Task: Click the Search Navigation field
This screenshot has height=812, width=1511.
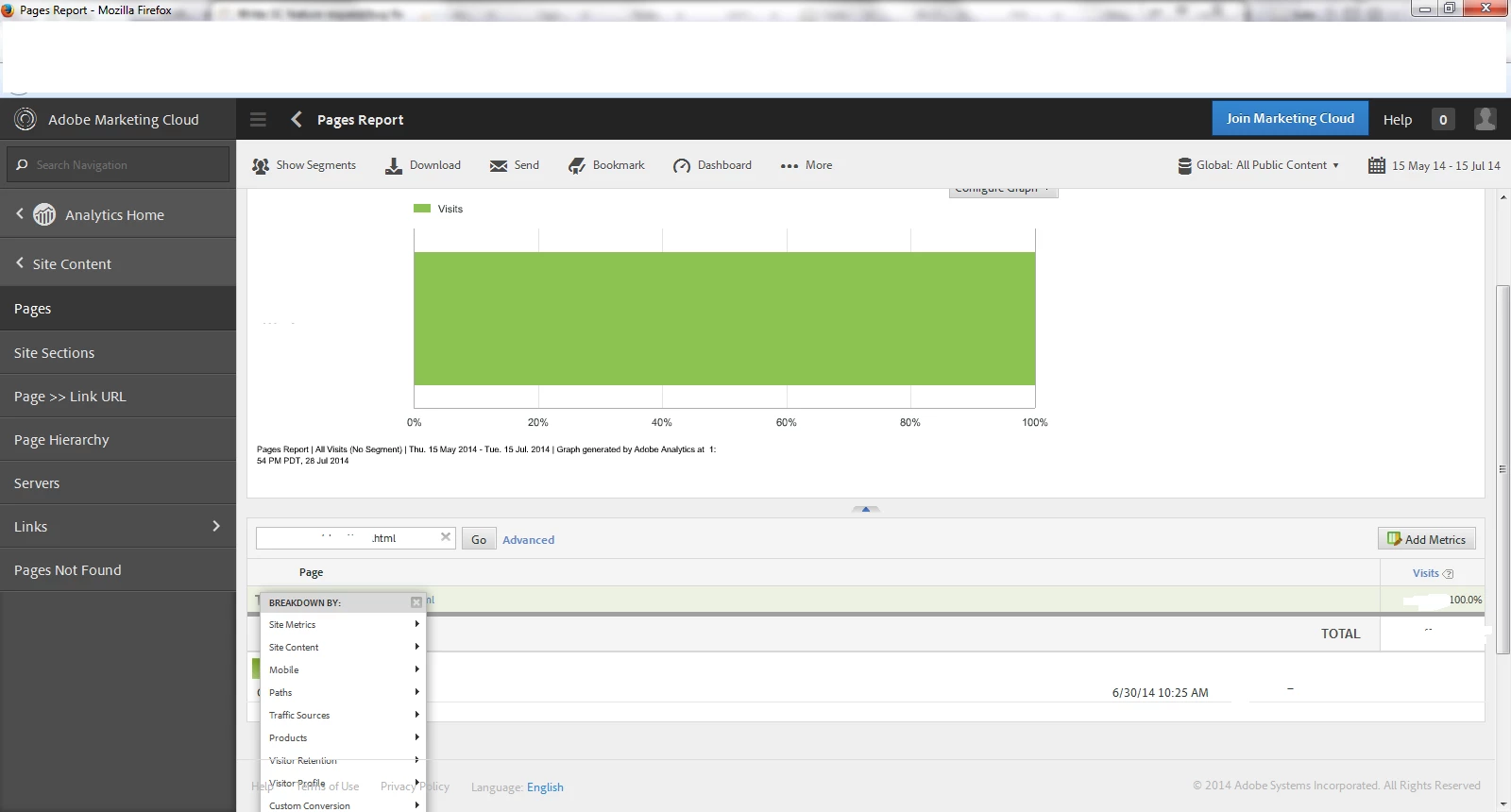Action: pos(118,164)
